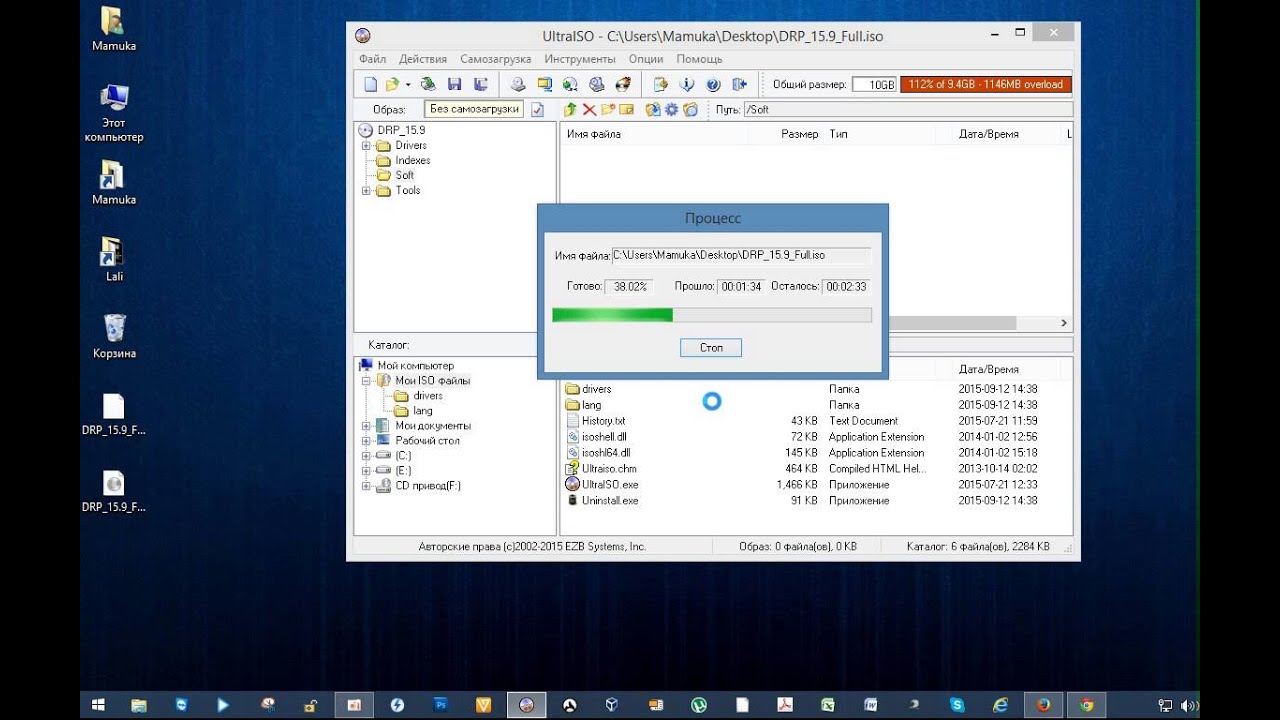Select Uninstall.exe in the file list
This screenshot has width=1280, height=720.
click(x=610, y=501)
